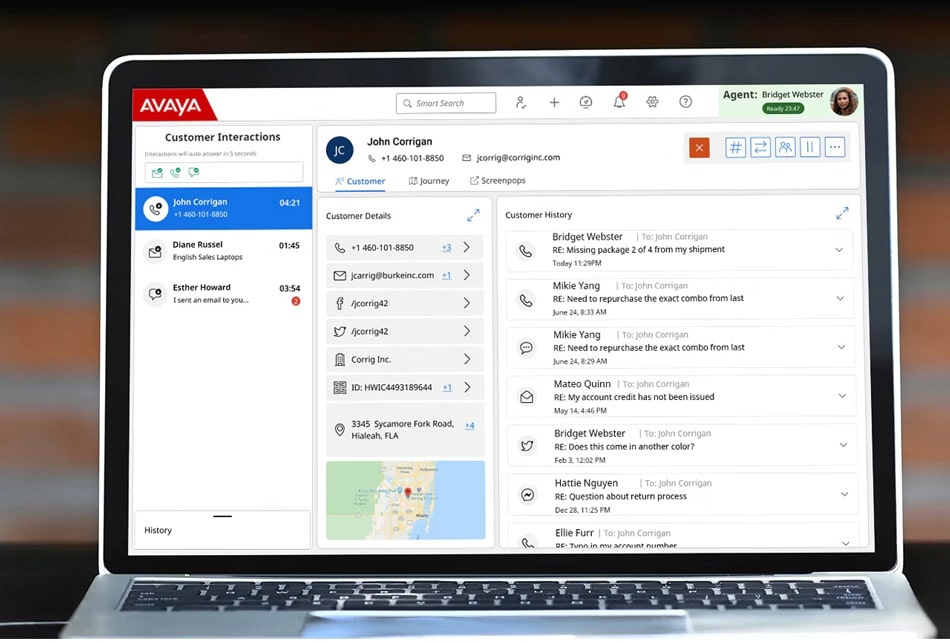Click the jcorrig@corriginc.com email in the header
The height and width of the screenshot is (643, 950).
click(x=518, y=158)
